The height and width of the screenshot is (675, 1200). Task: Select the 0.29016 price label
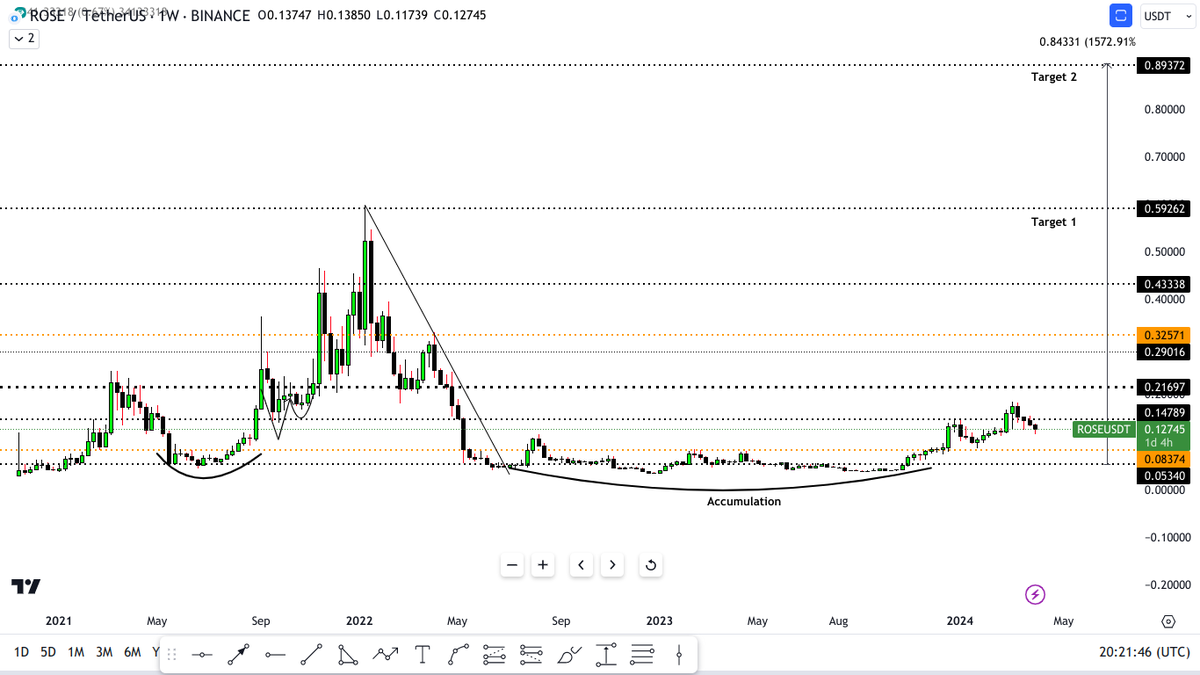(1163, 352)
